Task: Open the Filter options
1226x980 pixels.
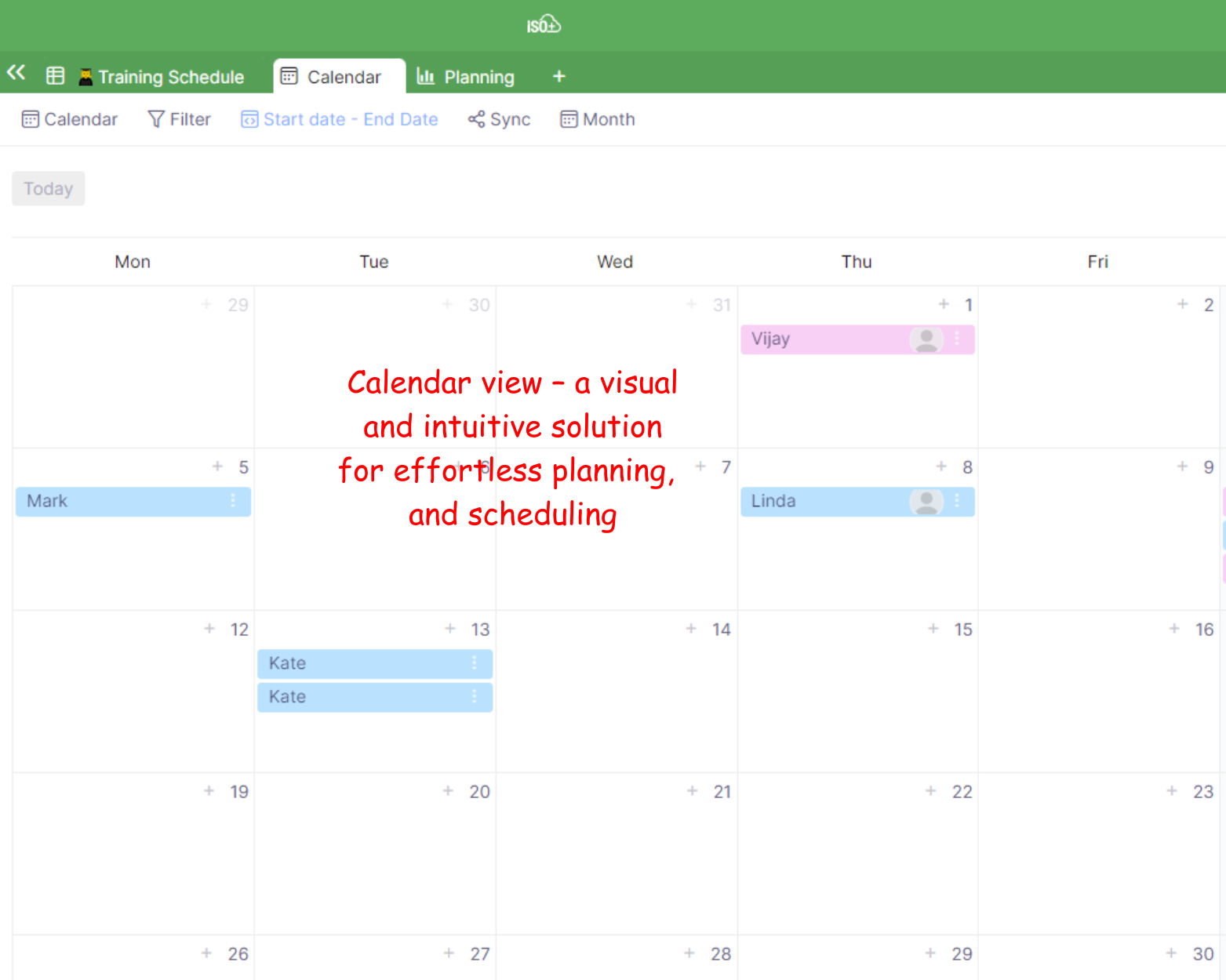Action: pyautogui.click(x=180, y=119)
